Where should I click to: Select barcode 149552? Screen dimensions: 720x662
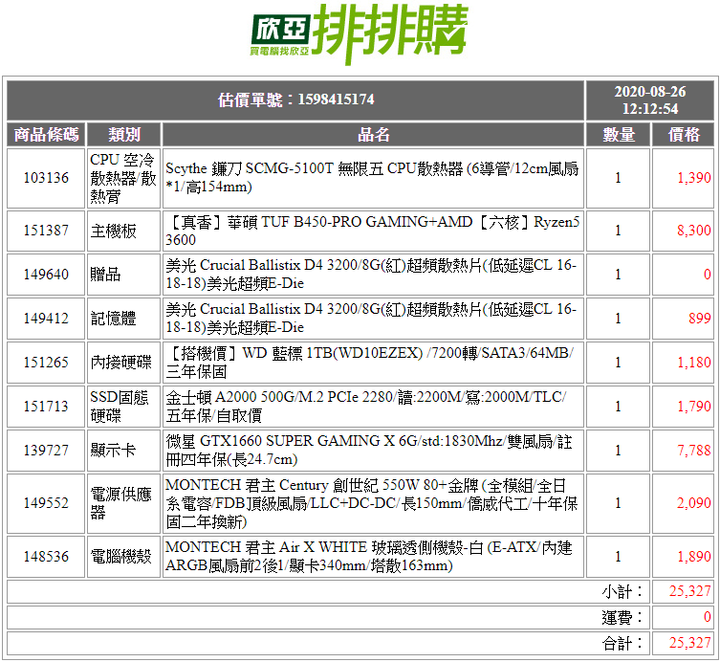pos(46,503)
